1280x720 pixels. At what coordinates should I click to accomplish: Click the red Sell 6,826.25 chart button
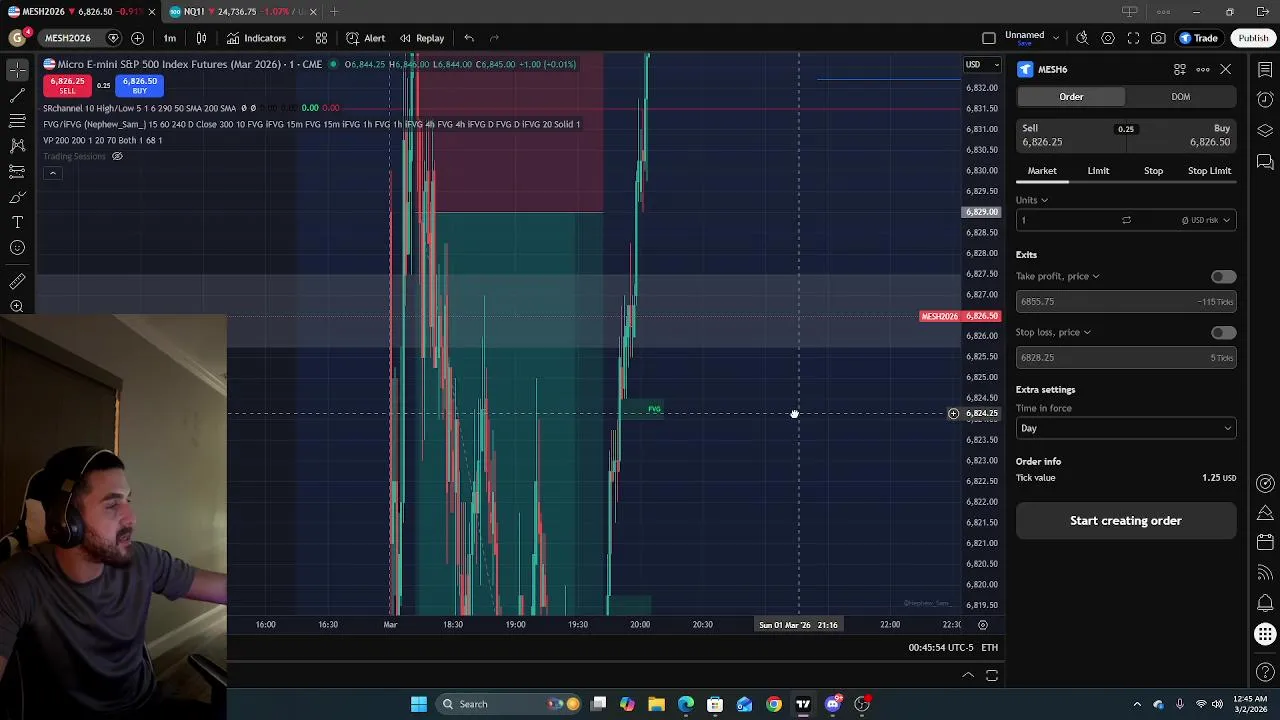click(x=67, y=85)
